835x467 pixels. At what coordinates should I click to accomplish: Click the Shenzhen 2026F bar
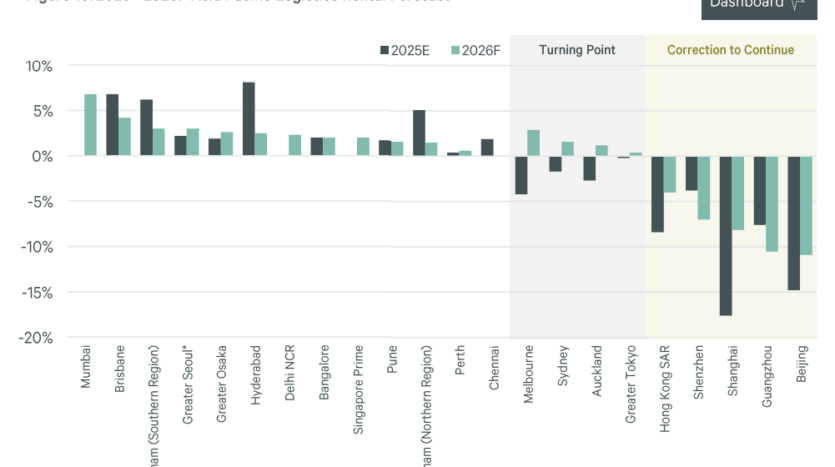tap(704, 188)
